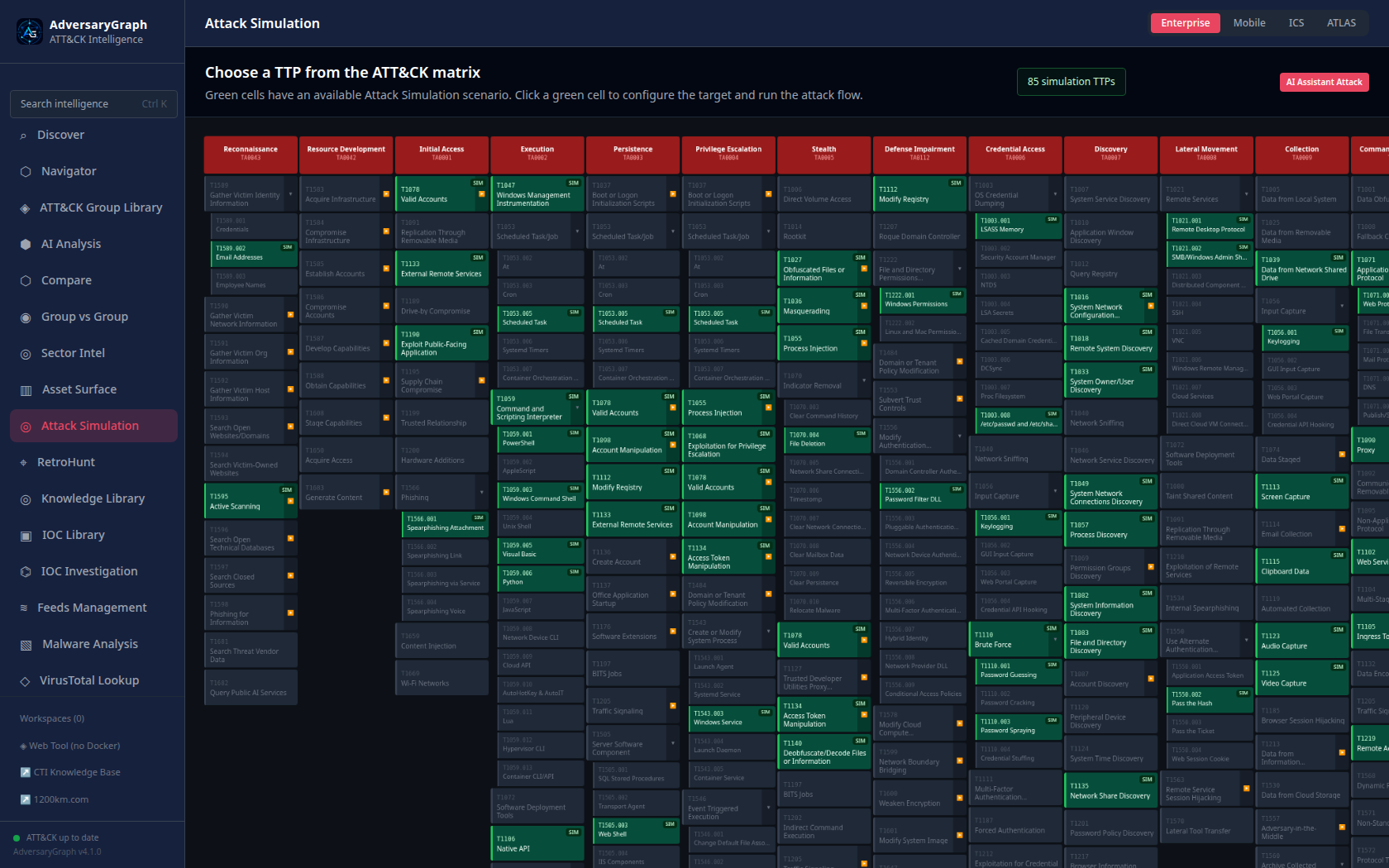The height and width of the screenshot is (868, 1389).
Task: Open the Group vs Group icon
Action: point(26,317)
